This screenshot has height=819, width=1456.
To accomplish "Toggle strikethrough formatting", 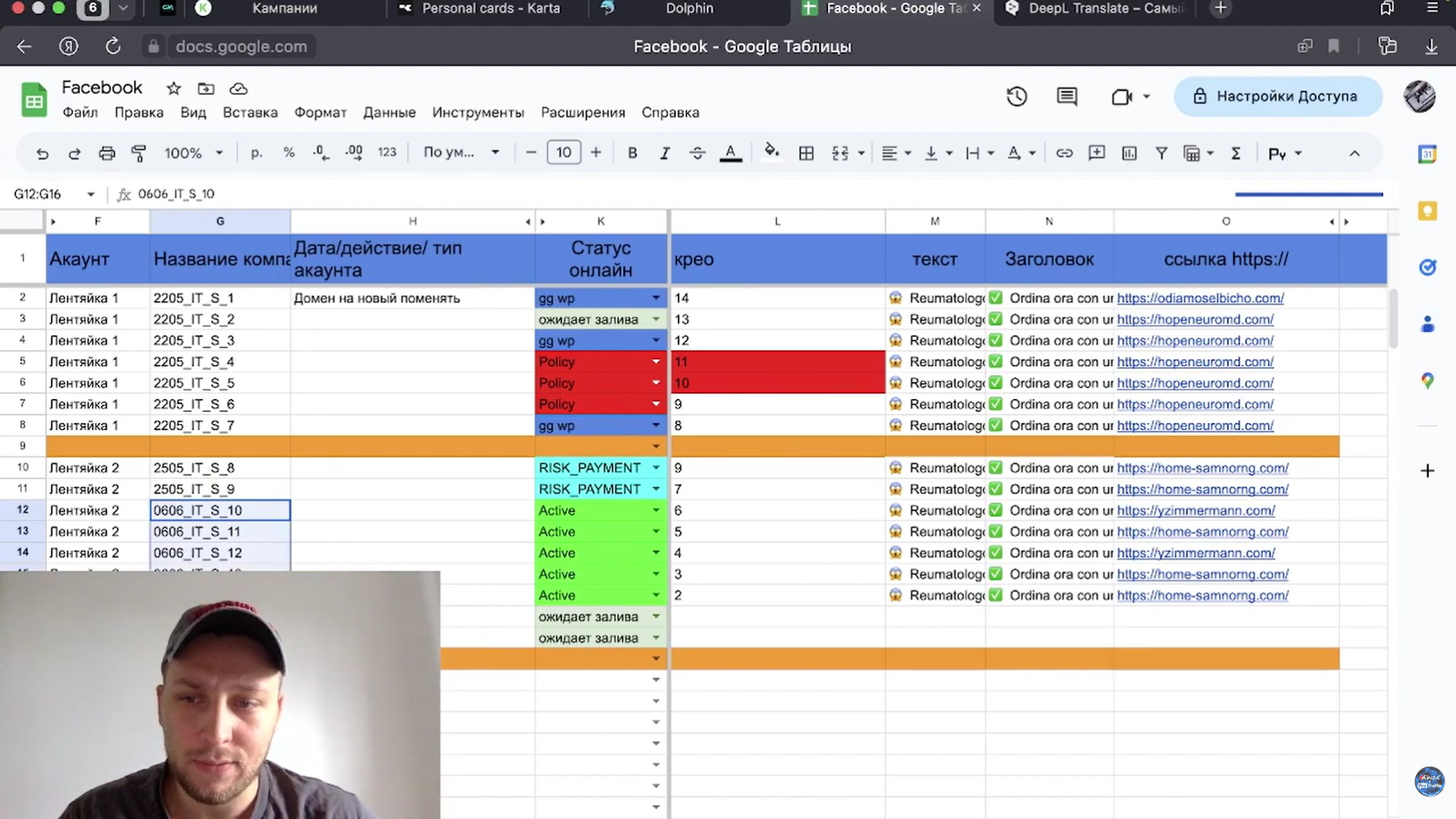I will [698, 153].
